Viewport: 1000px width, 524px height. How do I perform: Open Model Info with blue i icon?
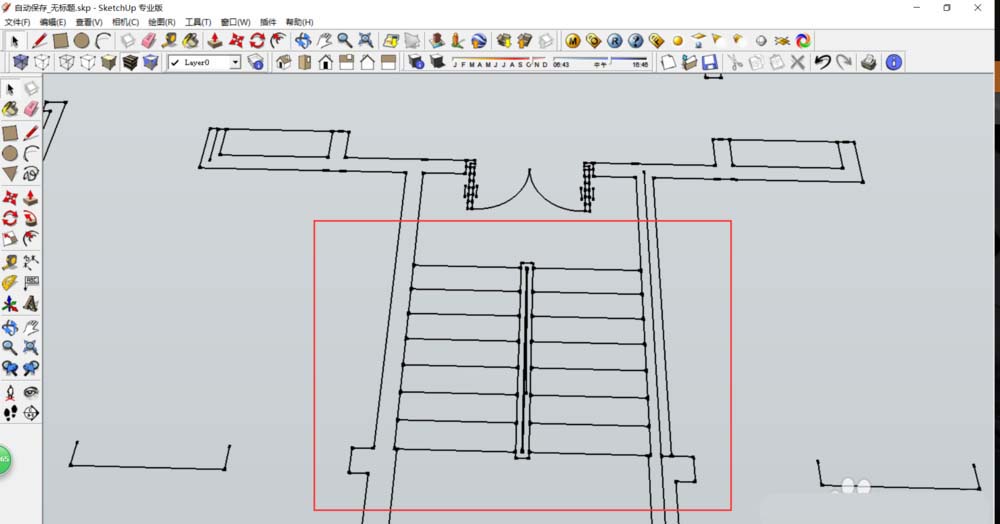(x=893, y=62)
